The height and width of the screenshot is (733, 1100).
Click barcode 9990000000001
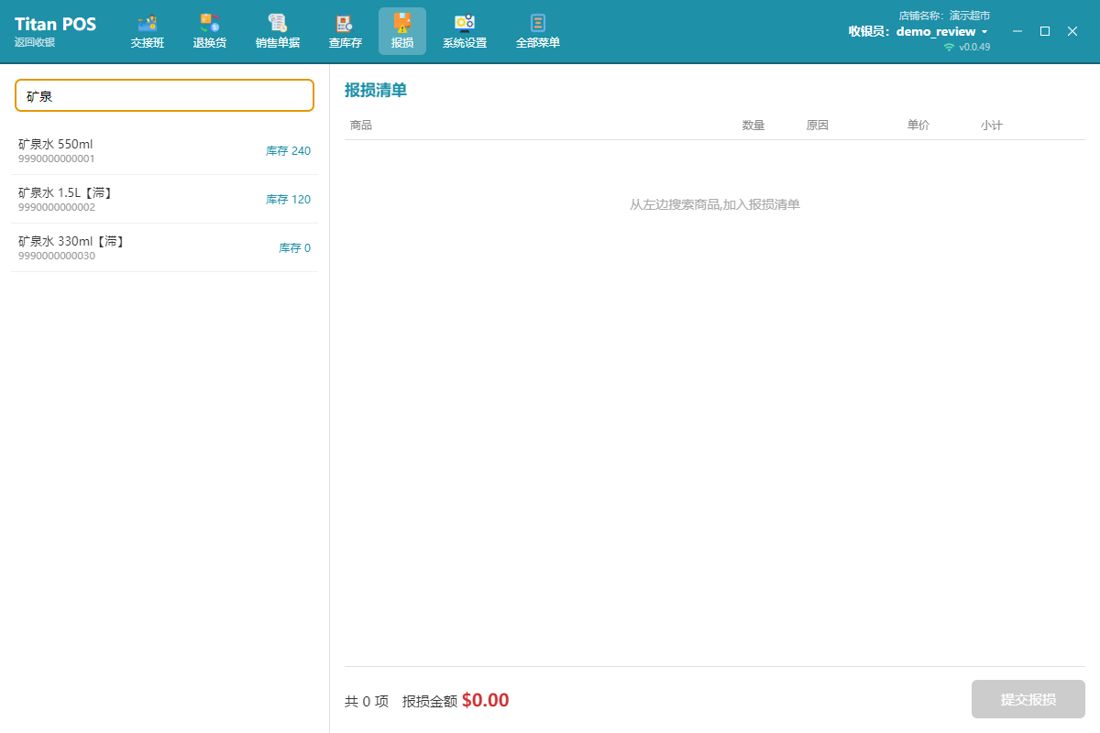(x=56, y=159)
